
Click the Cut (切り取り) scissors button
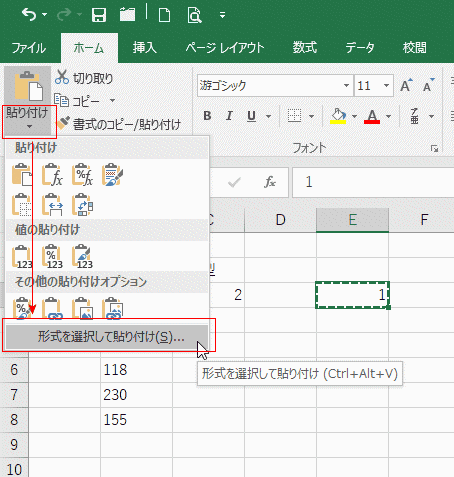pyautogui.click(x=84, y=78)
